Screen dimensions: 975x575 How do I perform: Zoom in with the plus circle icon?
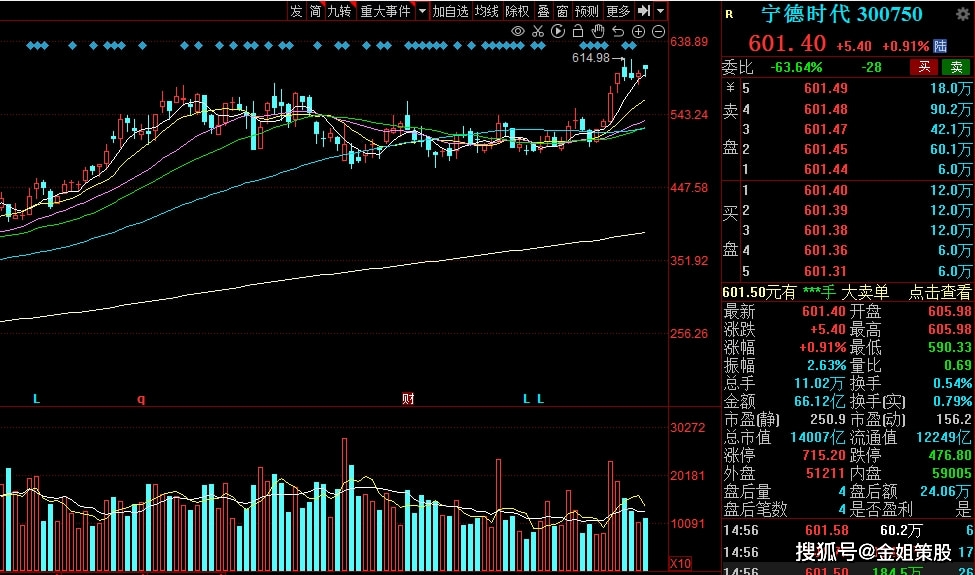tap(638, 31)
